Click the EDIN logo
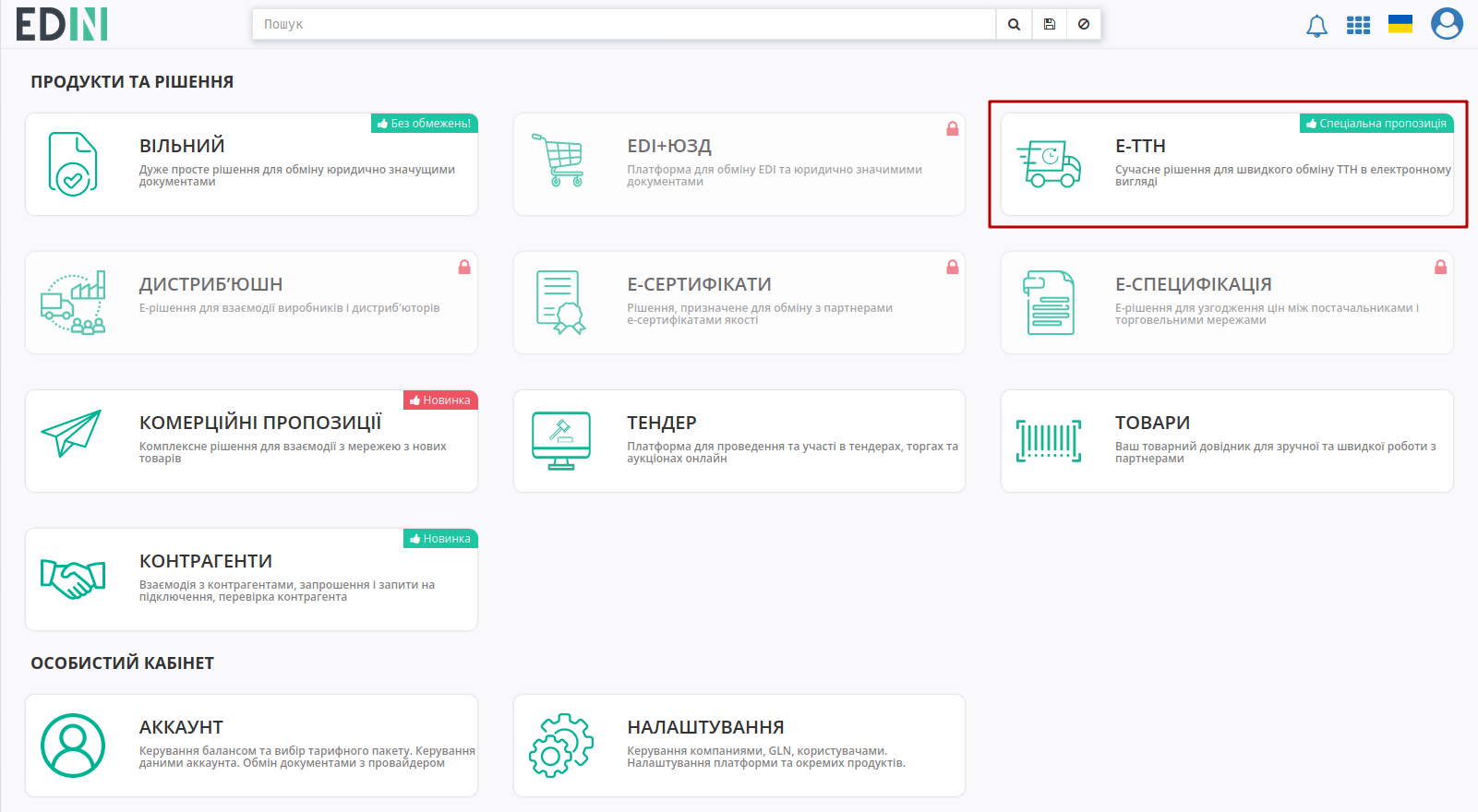This screenshot has height=812, width=1478. point(62,24)
